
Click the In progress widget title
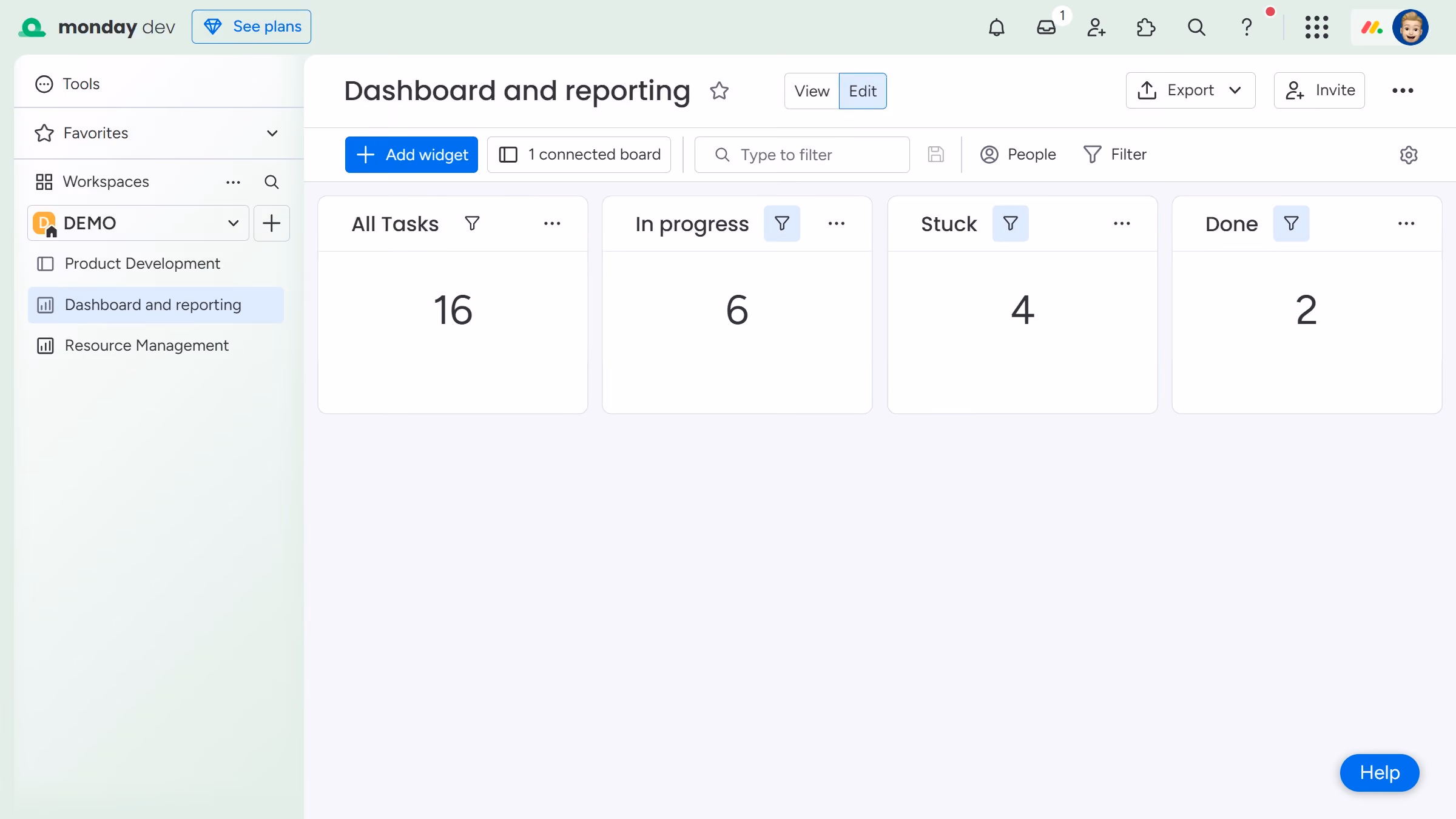692,224
